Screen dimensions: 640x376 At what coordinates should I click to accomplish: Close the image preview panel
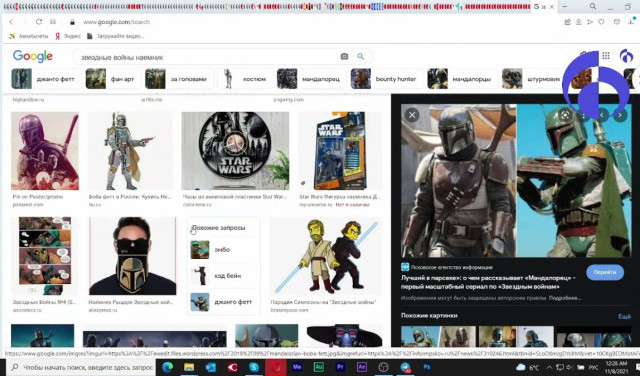point(412,115)
